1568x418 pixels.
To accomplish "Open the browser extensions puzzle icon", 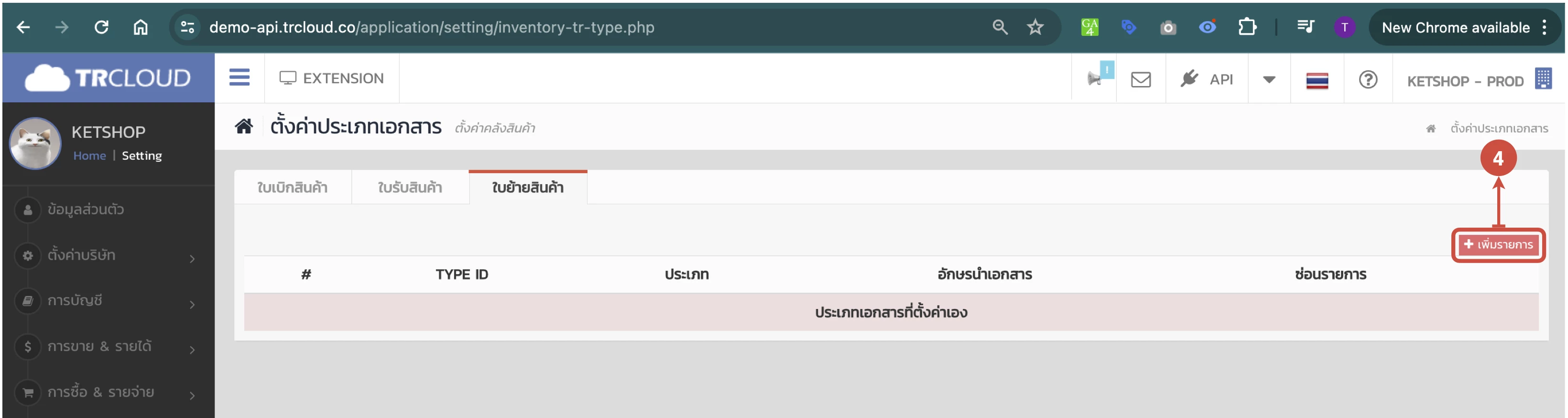I will pos(1247,27).
